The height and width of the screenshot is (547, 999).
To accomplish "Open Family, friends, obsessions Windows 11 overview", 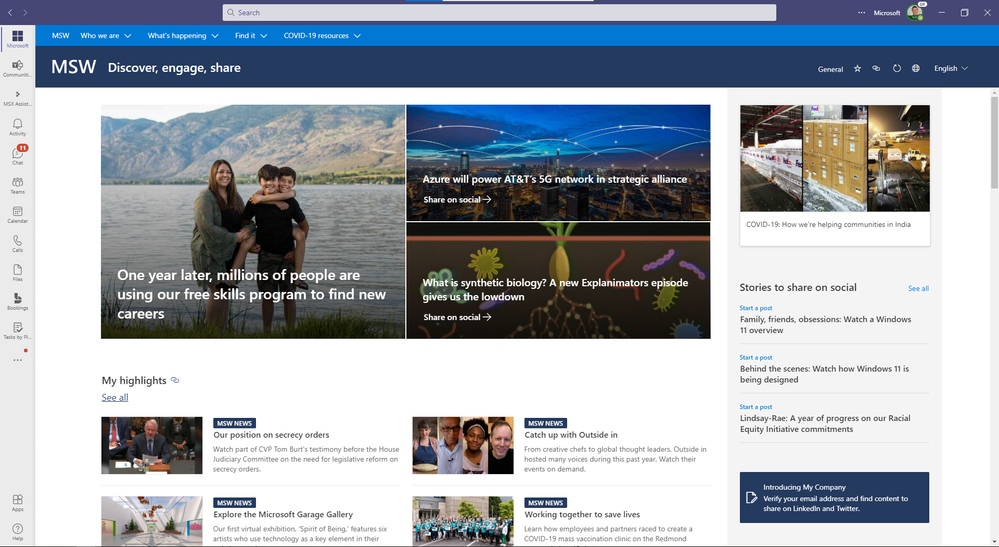I will pyautogui.click(x=825, y=325).
